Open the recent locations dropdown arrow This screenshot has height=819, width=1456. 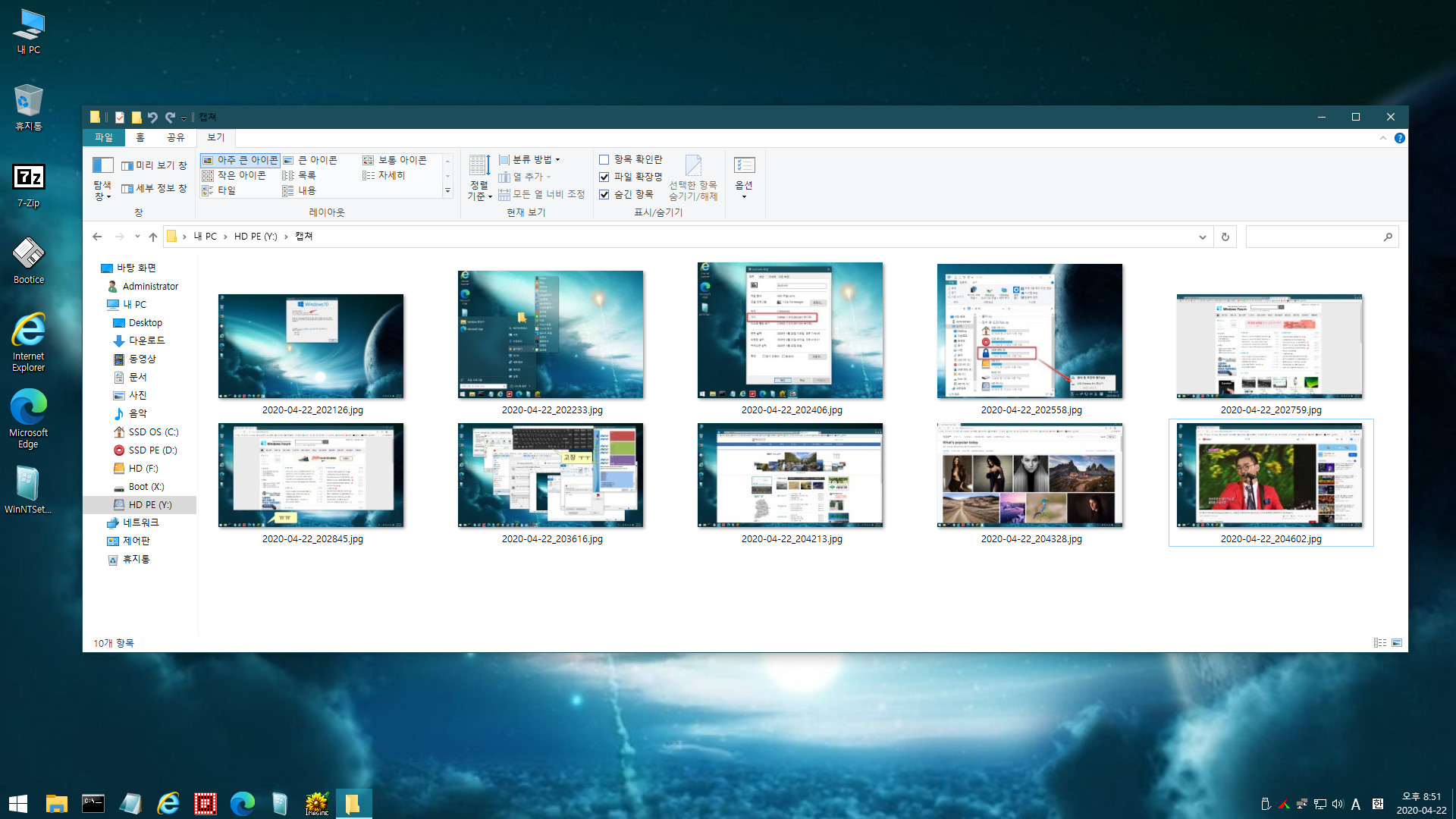click(x=137, y=237)
